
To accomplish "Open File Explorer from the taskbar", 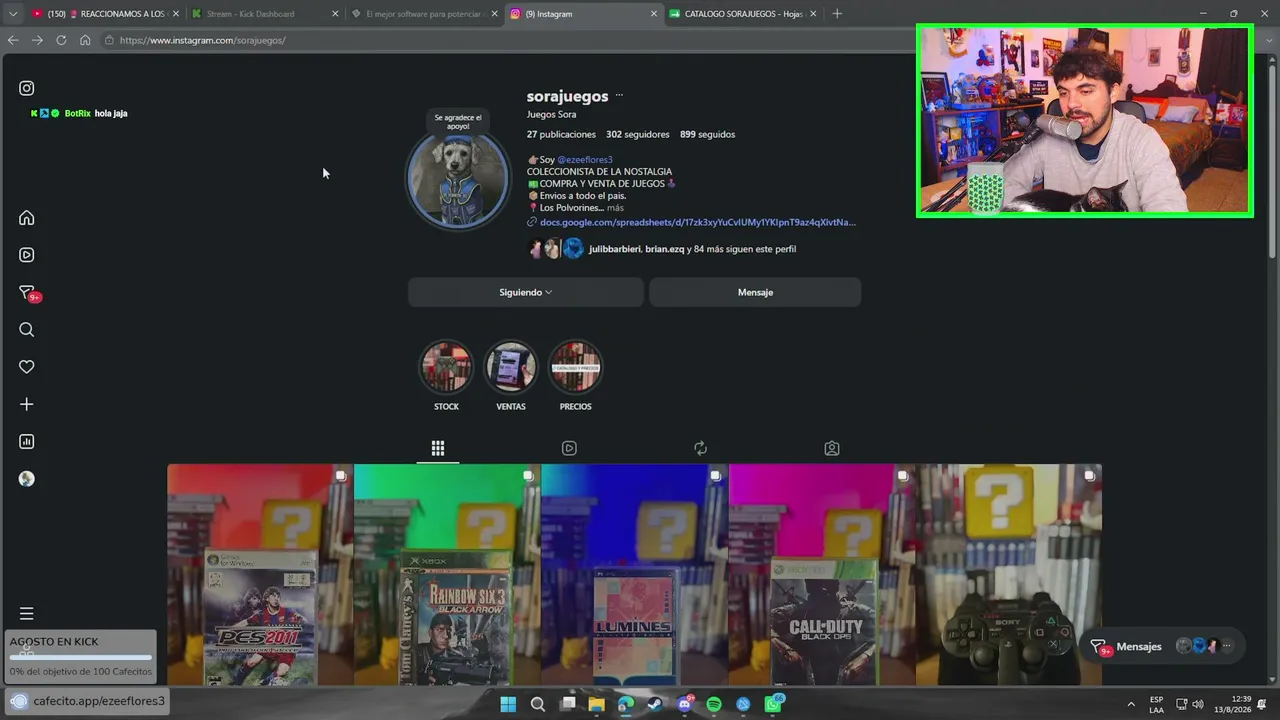I will click(x=596, y=704).
